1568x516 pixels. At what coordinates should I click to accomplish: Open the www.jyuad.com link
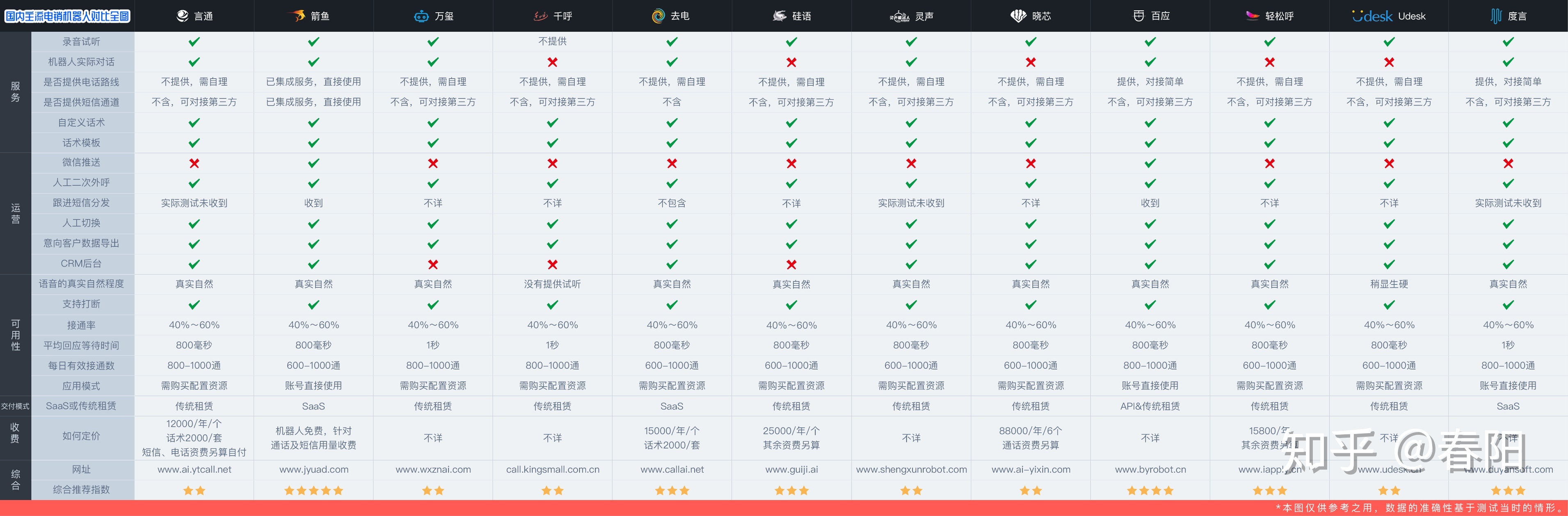click(x=313, y=470)
